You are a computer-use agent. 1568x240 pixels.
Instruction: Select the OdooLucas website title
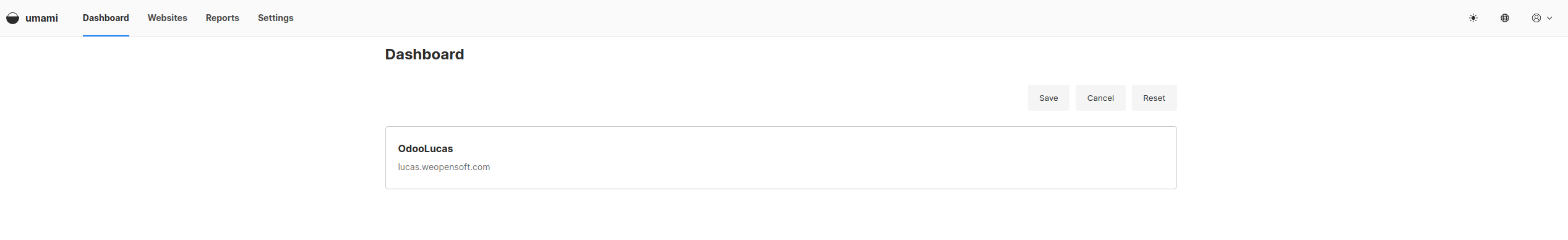pos(426,148)
